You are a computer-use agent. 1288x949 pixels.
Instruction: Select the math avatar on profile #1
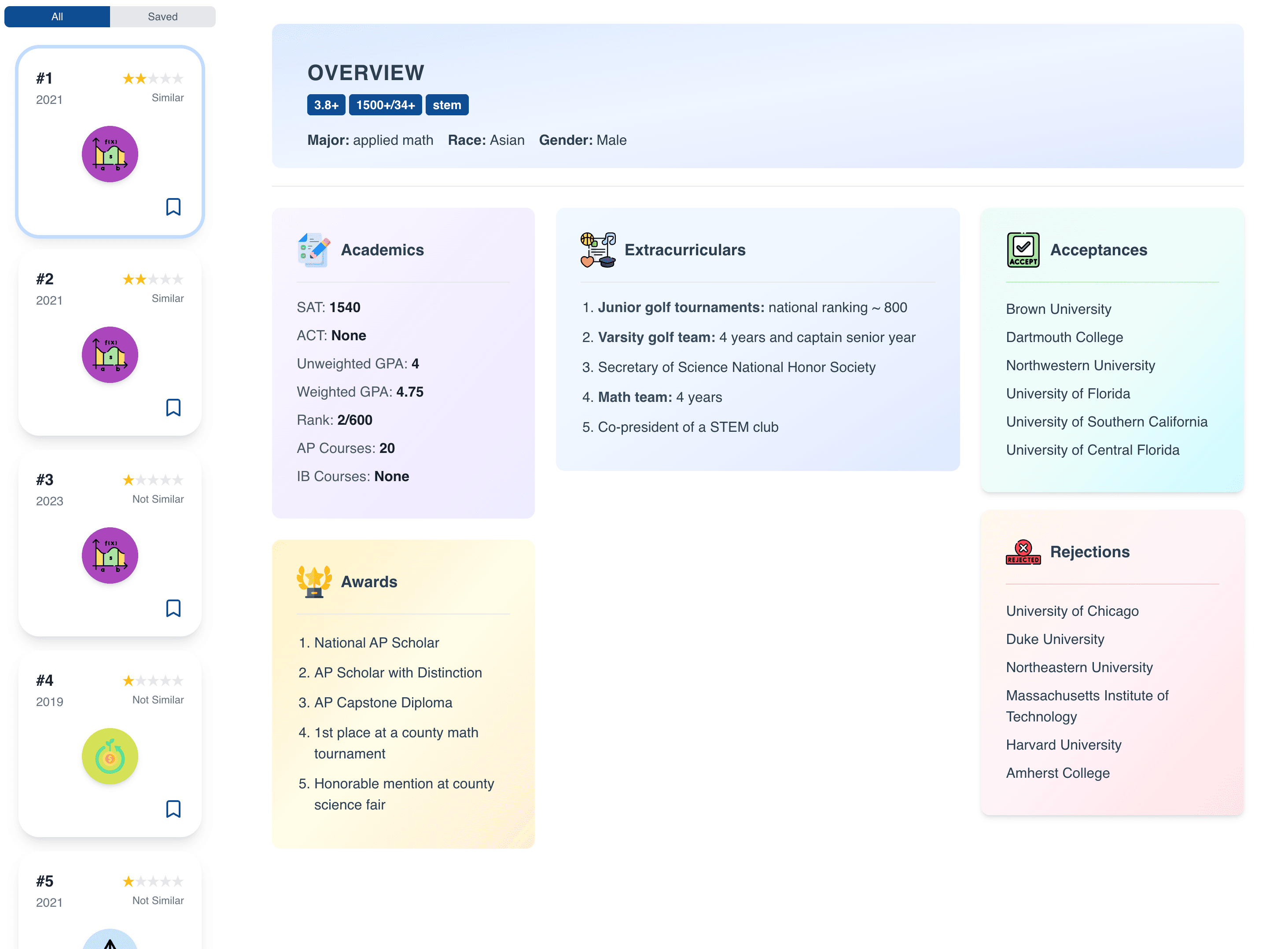[x=110, y=154]
